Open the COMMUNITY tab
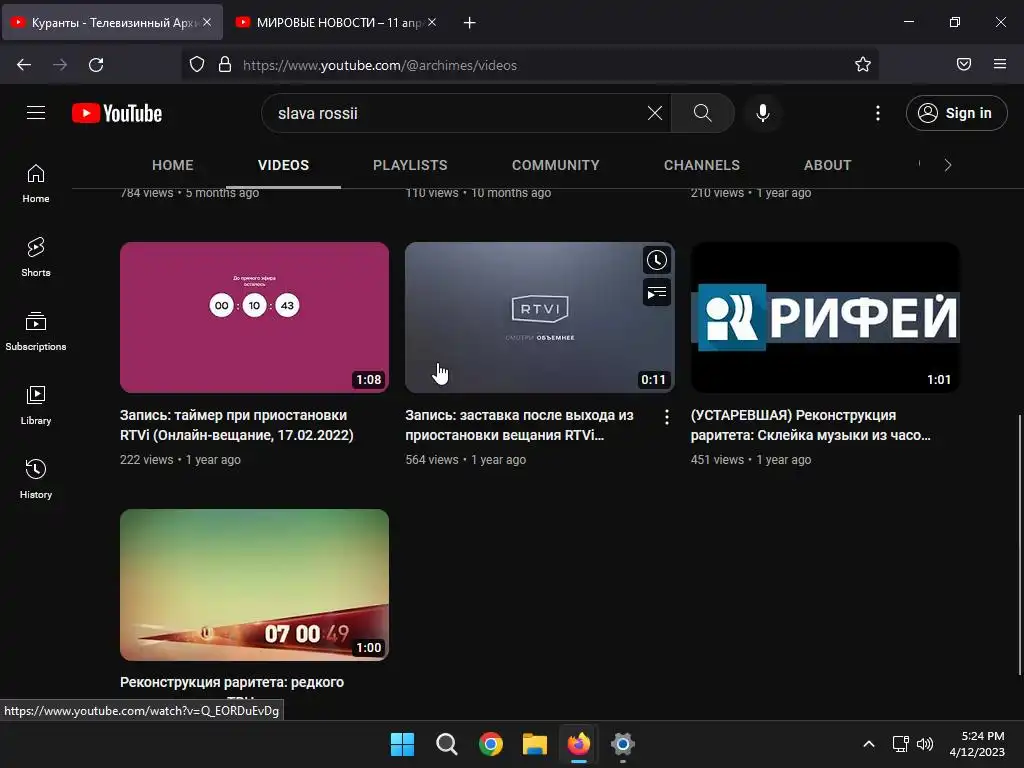Image resolution: width=1024 pixels, height=768 pixels. tap(556, 165)
